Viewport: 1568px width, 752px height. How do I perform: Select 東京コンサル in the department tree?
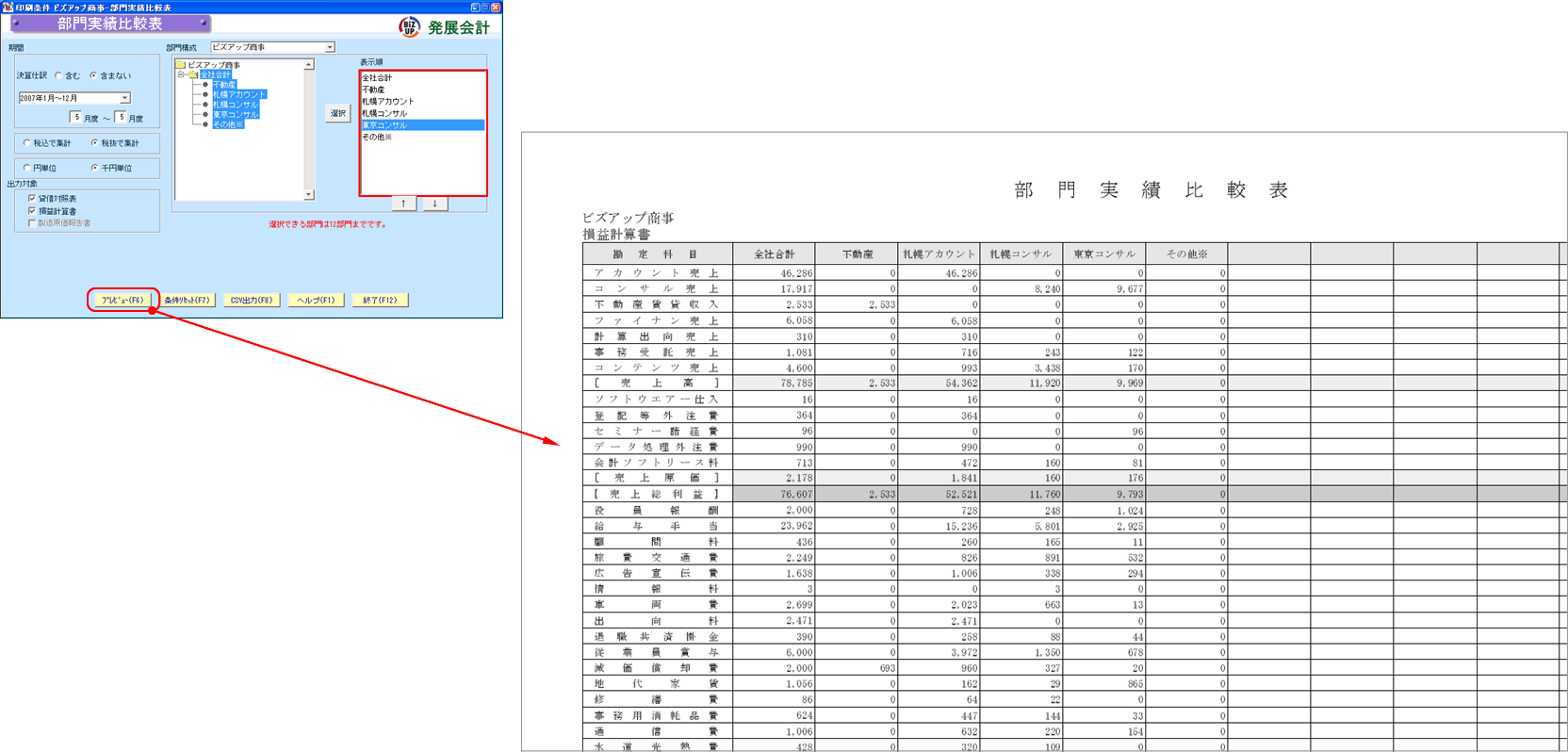click(235, 114)
